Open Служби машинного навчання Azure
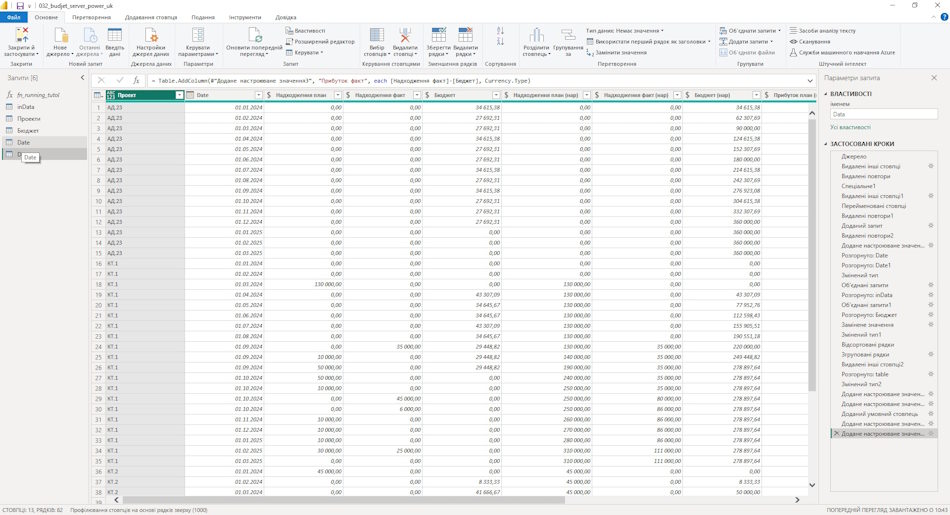This screenshot has width=950, height=515. pyautogui.click(x=842, y=53)
